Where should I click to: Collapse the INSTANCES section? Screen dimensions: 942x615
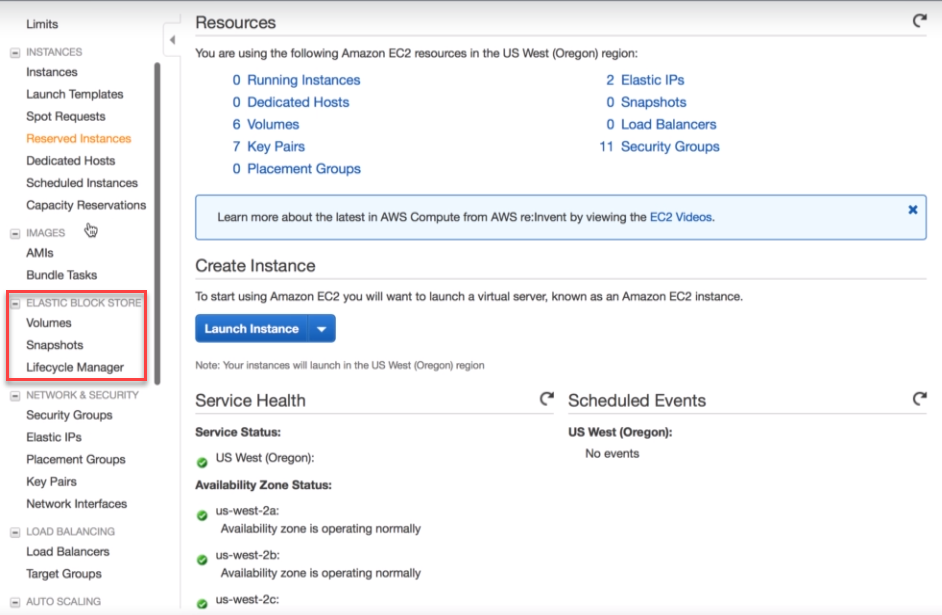point(15,53)
